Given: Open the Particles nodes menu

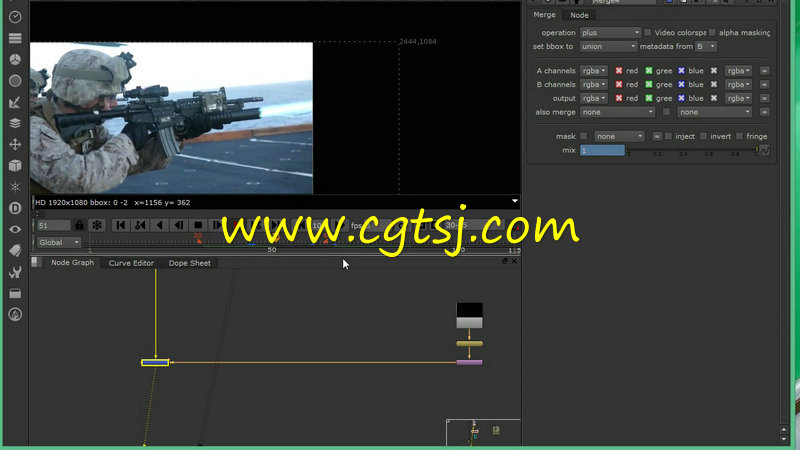Looking at the screenshot, I should tap(15, 187).
